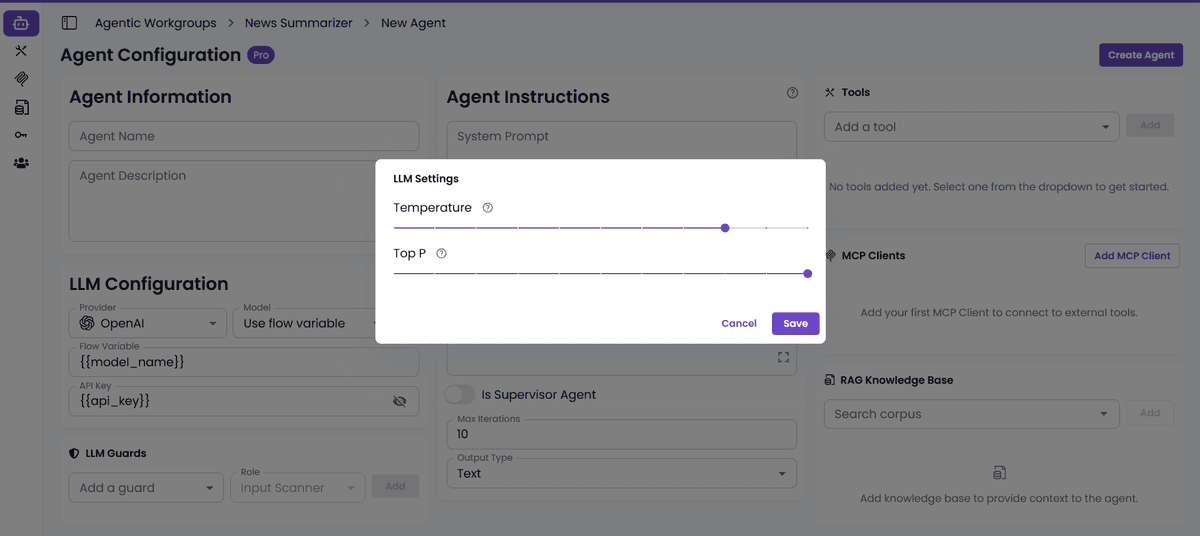Click Add button next to guard role
1200x536 pixels.
tap(396, 487)
